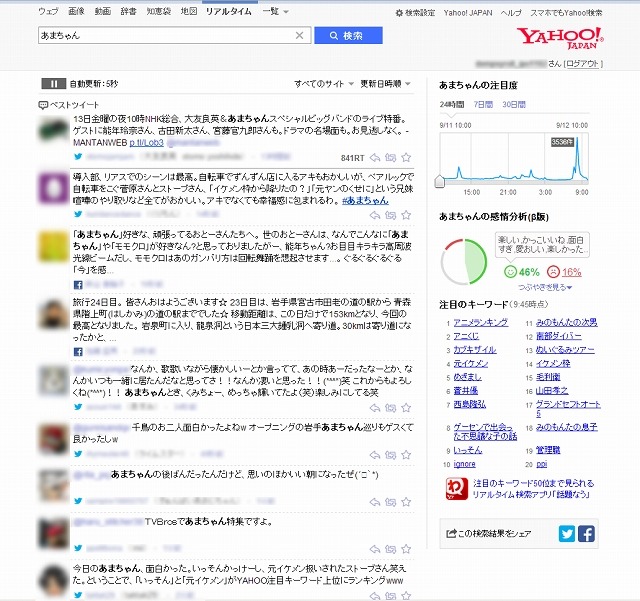Switch to the 画像 search tab
The image size is (640, 601).
pyautogui.click(x=76, y=11)
